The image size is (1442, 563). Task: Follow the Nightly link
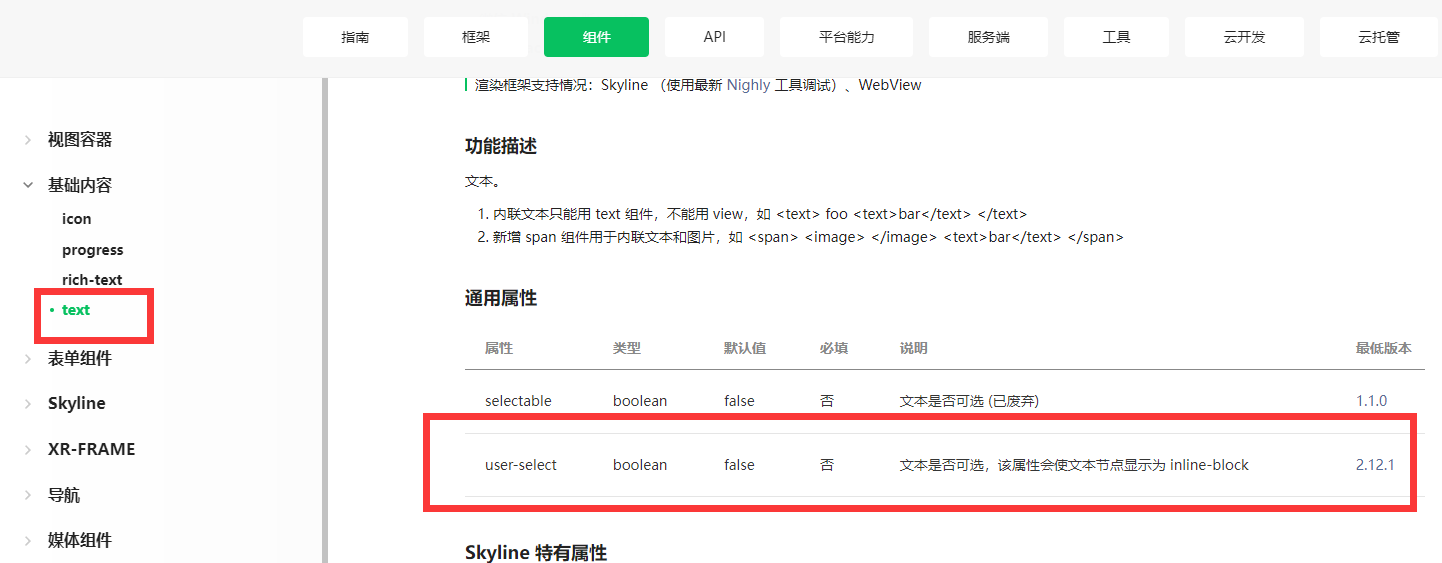click(x=748, y=85)
